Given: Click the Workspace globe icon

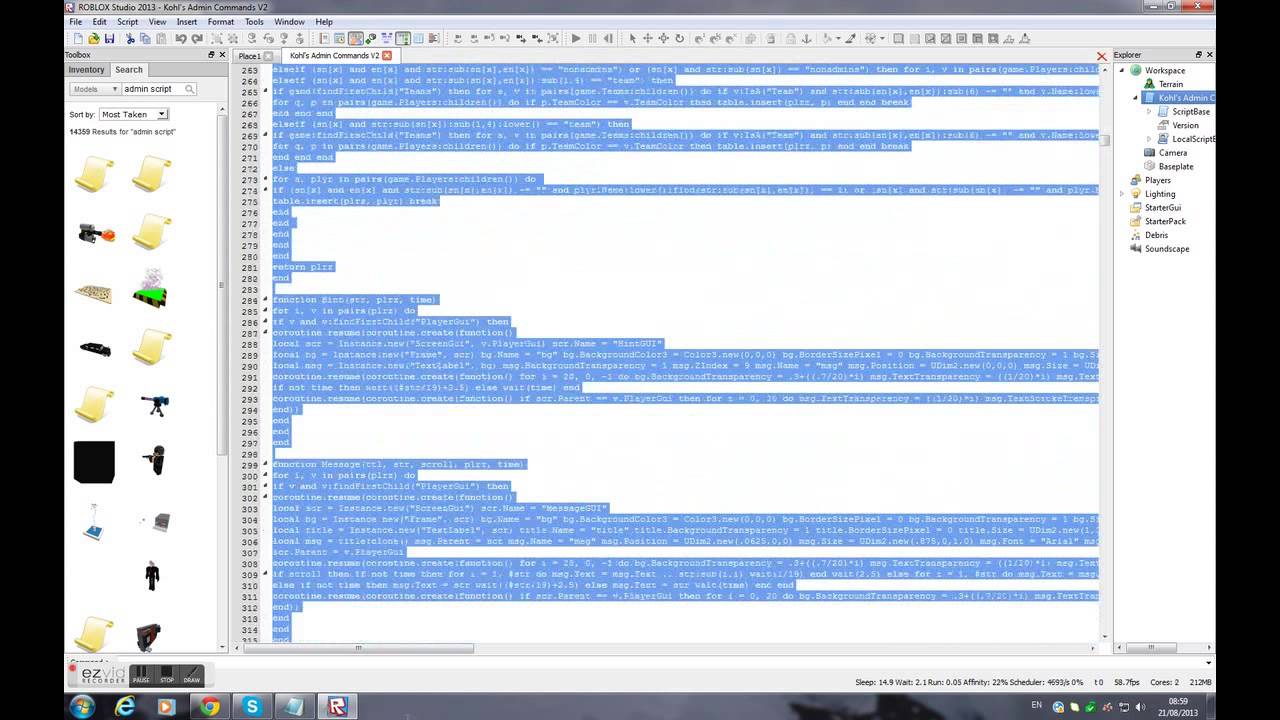Looking at the screenshot, I should 1136,71.
